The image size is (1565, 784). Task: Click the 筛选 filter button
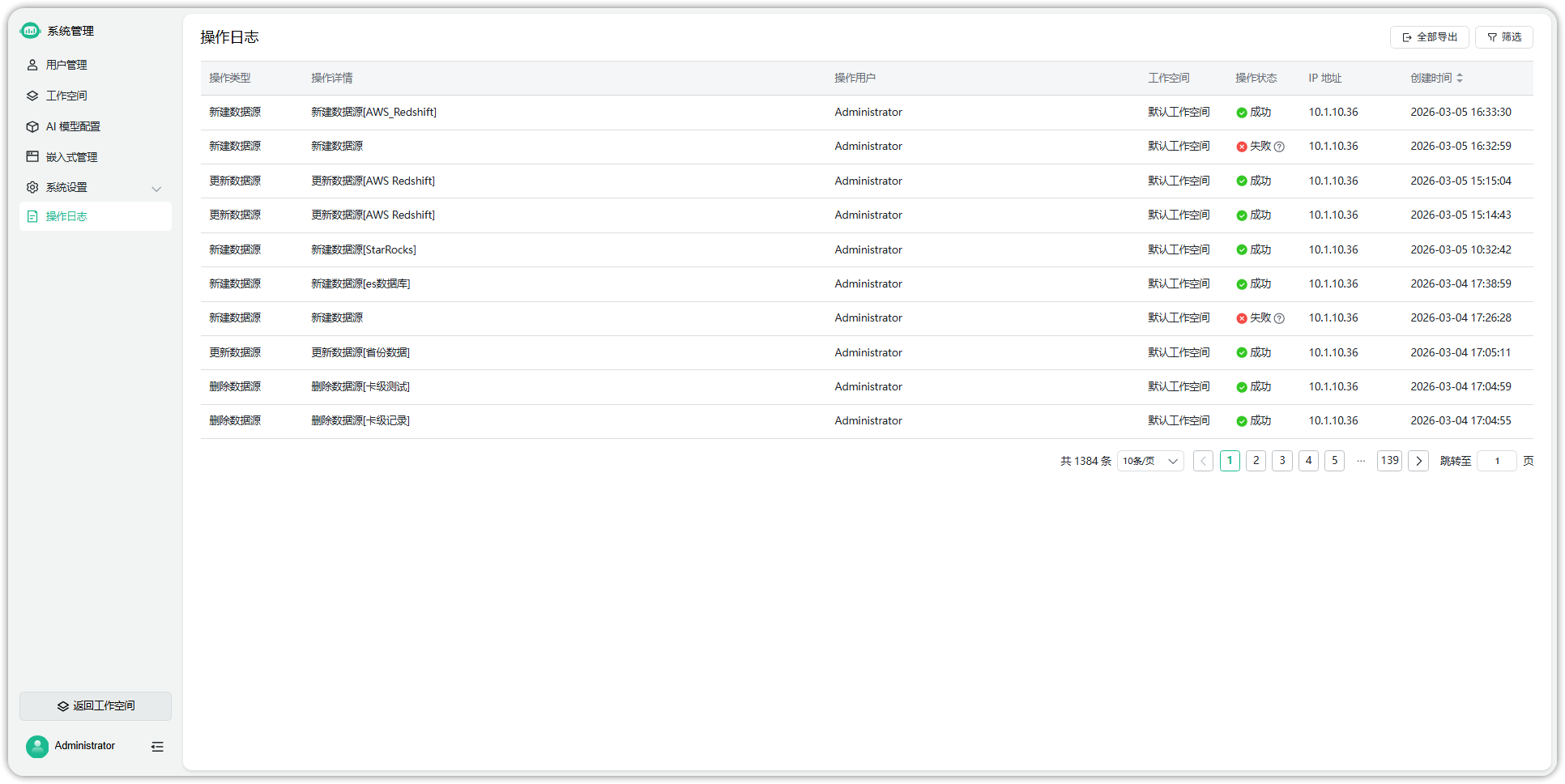[x=1503, y=37]
